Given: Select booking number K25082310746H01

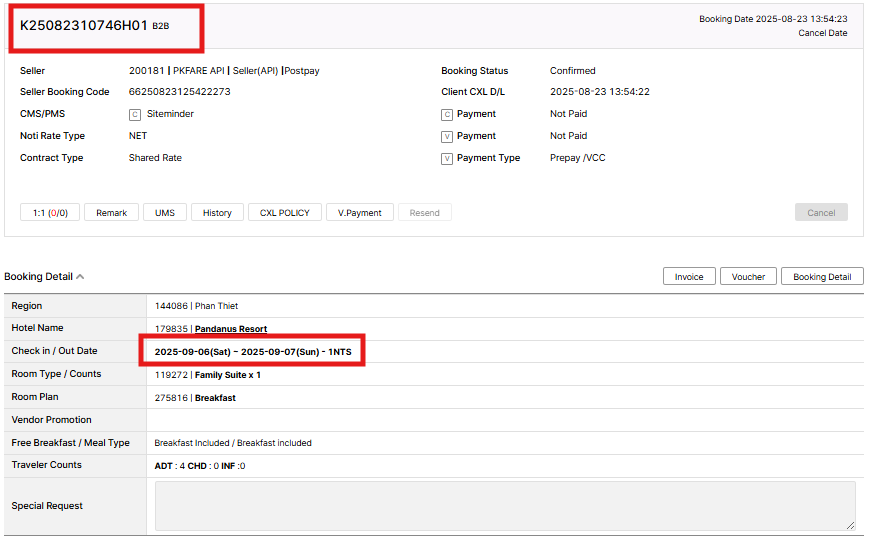Looking at the screenshot, I should click(84, 26).
